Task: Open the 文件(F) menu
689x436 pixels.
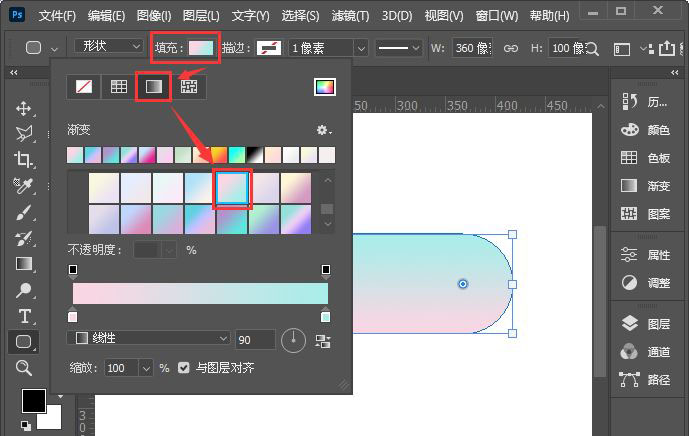Action: click(x=57, y=16)
